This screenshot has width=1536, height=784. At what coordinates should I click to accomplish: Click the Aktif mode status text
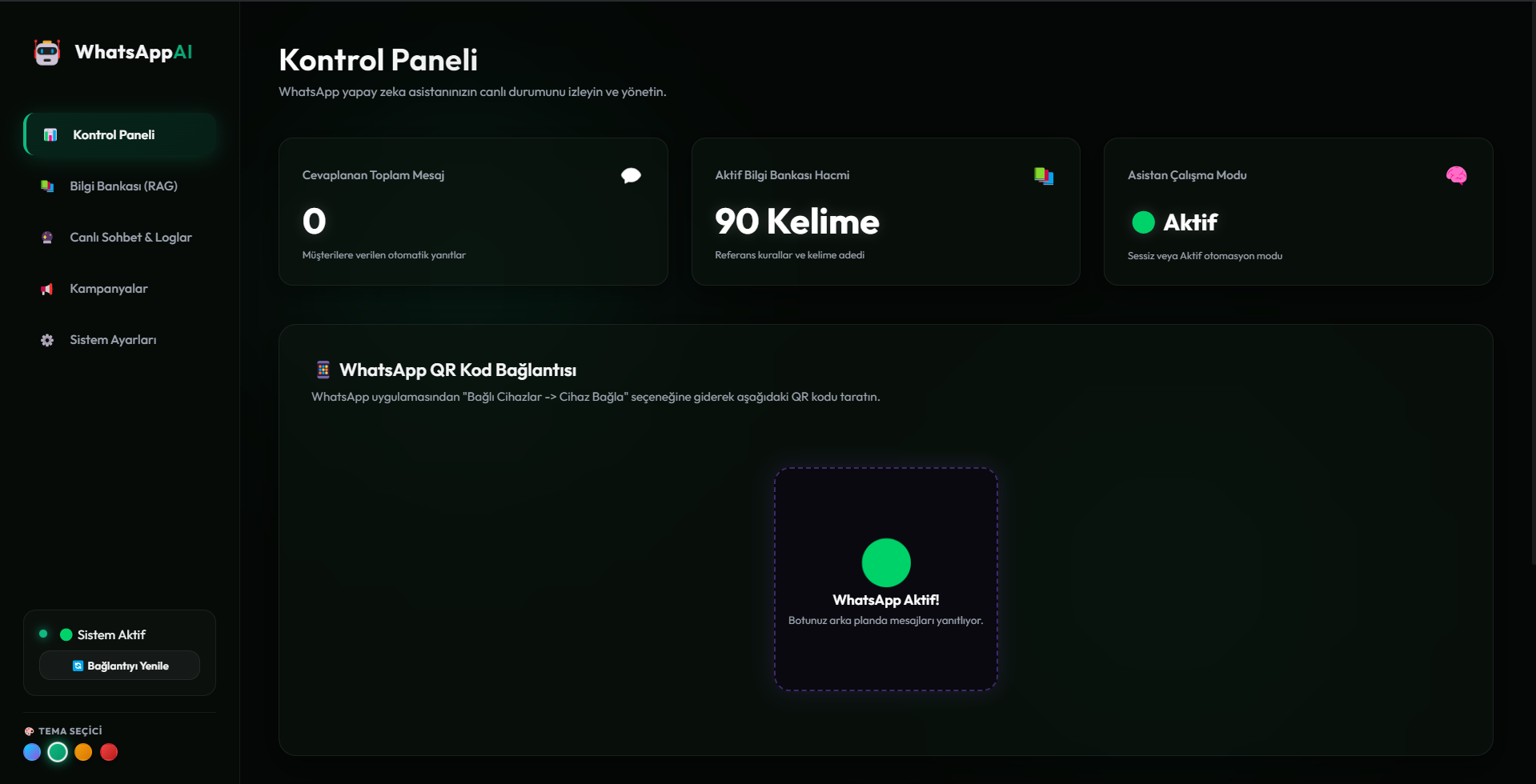pos(1190,222)
